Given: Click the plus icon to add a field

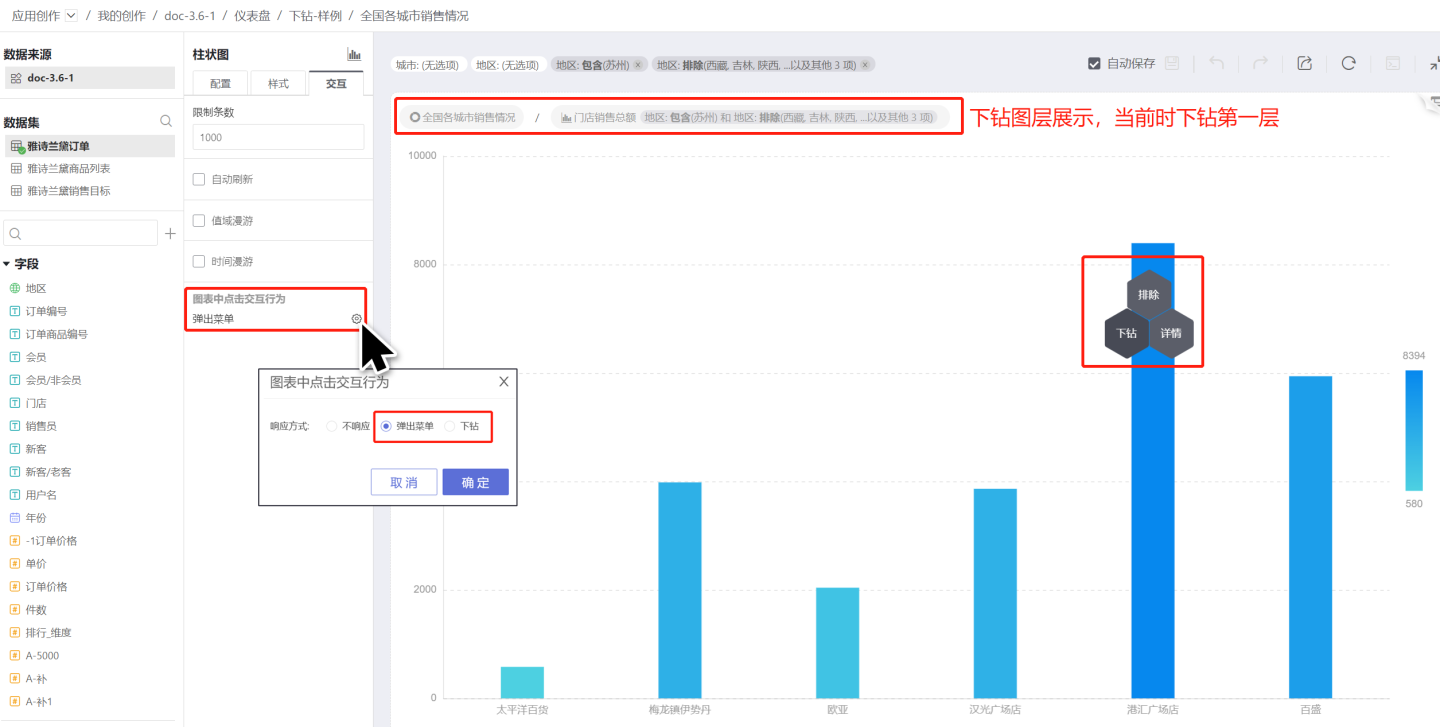Looking at the screenshot, I should [x=170, y=233].
